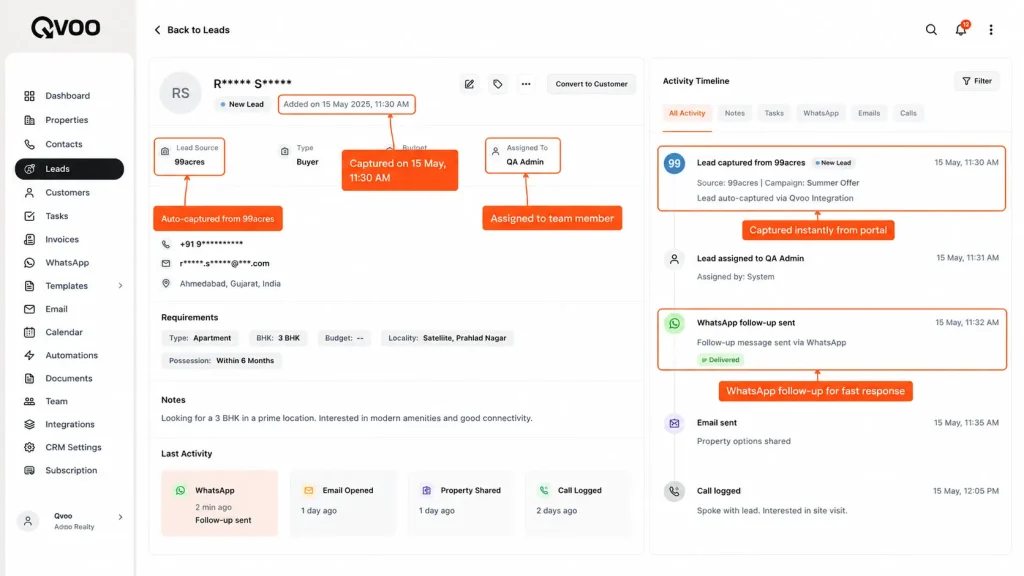Viewport: 1024px width, 576px height.
Task: Open the Call Logged activity card
Action: (x=579, y=504)
